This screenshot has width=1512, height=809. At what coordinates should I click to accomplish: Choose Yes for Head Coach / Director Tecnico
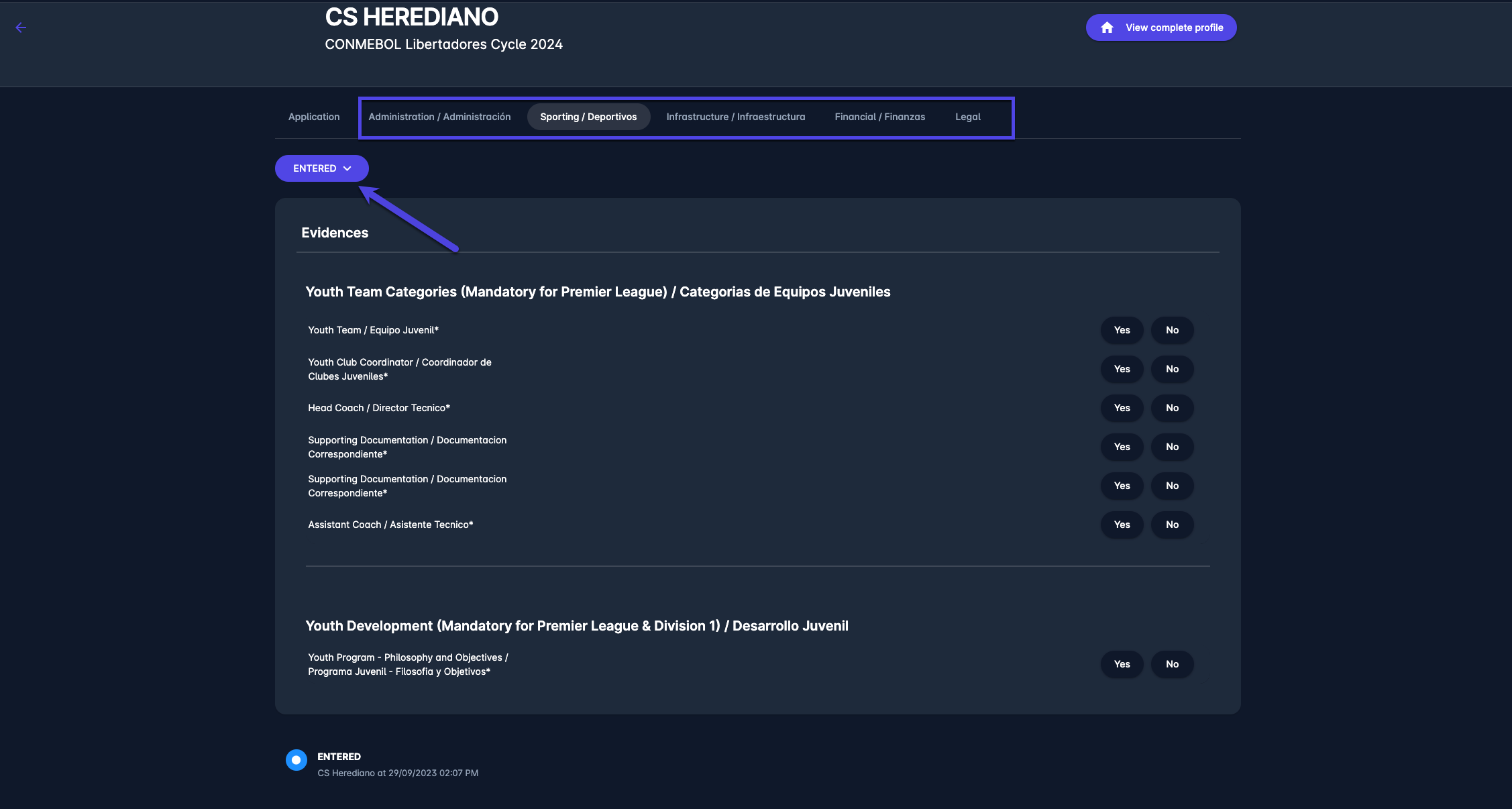point(1122,408)
